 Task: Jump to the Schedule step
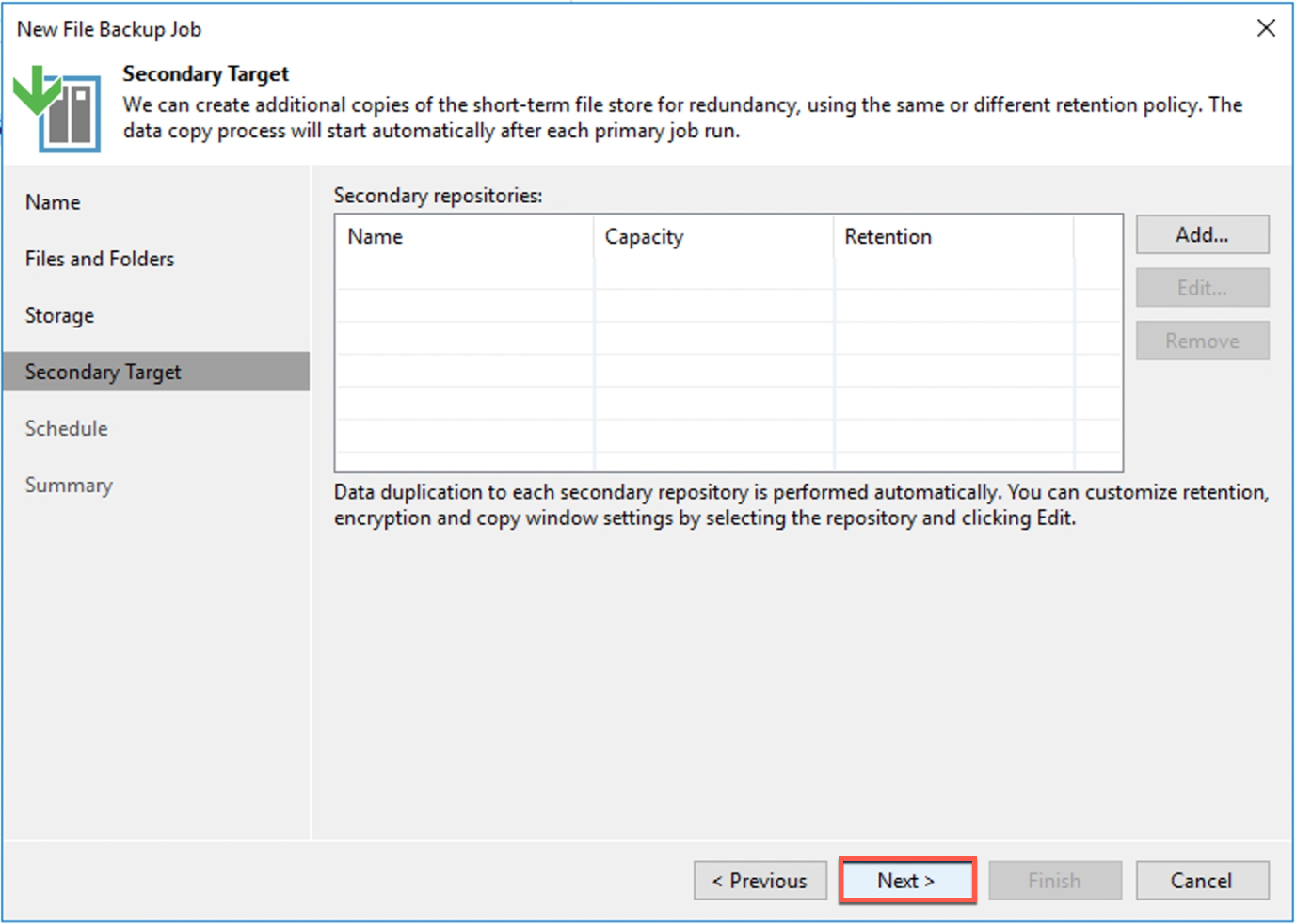point(67,428)
